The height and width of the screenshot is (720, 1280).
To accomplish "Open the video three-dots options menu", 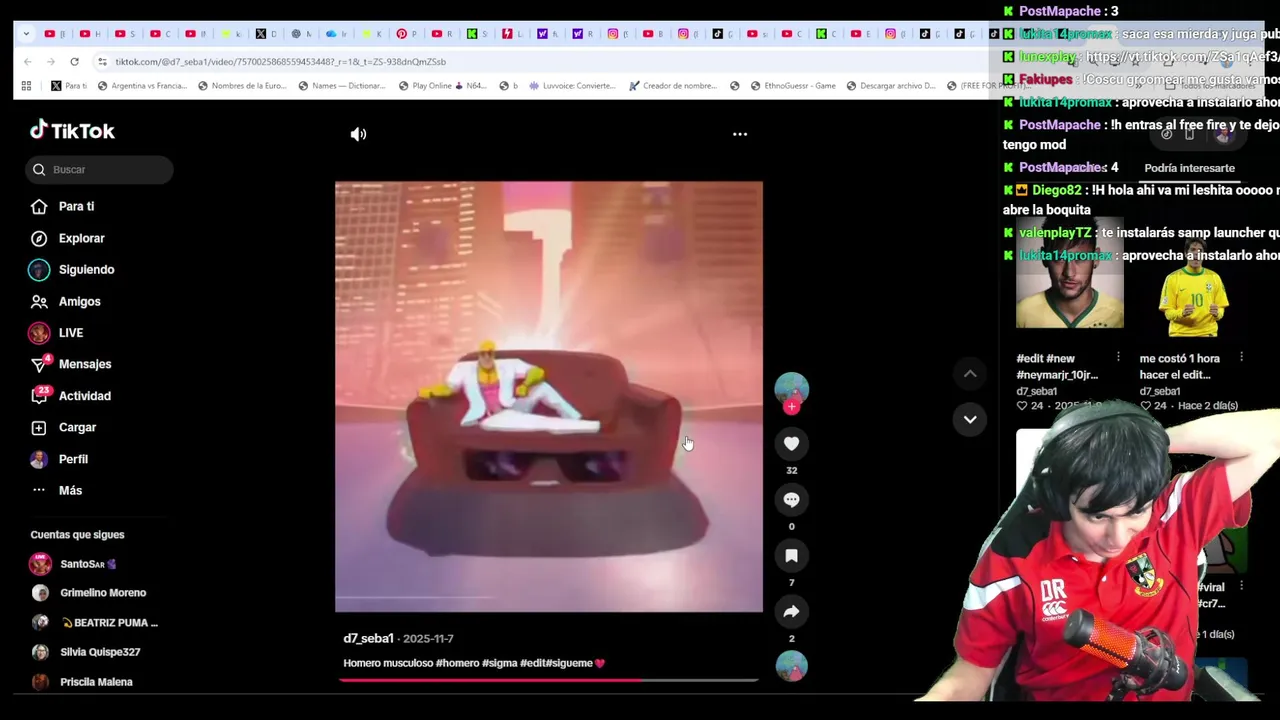I will coord(740,134).
